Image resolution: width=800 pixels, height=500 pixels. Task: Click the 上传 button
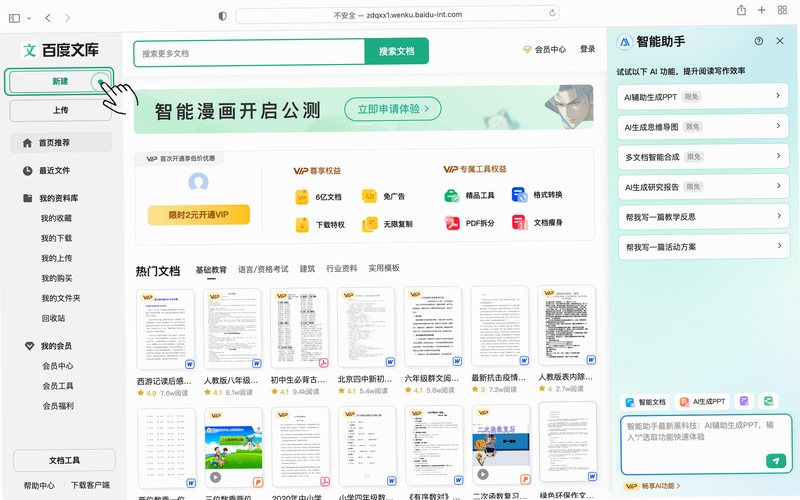point(60,110)
